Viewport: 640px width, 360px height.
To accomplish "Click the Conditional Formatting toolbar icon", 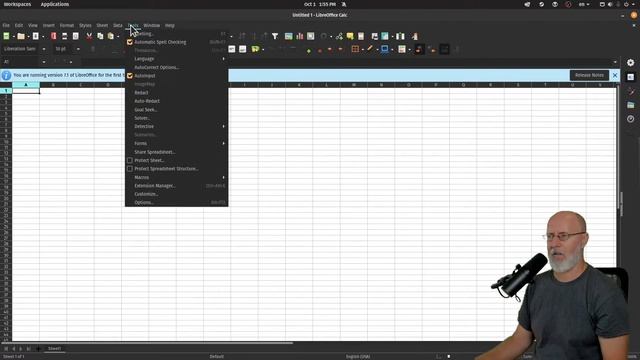I will pyautogui.click(x=402, y=49).
